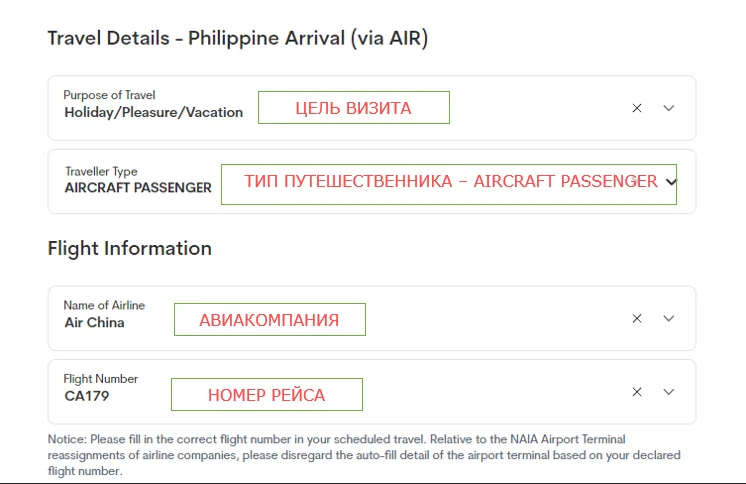Clear the Purpose of Travel selection
Image resolution: width=746 pixels, height=484 pixels.
pyautogui.click(x=637, y=108)
